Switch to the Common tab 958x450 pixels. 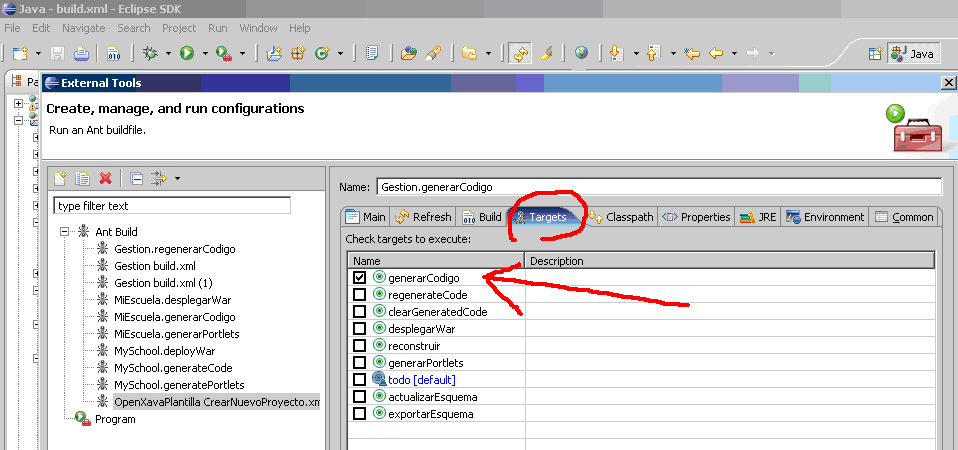pos(904,217)
